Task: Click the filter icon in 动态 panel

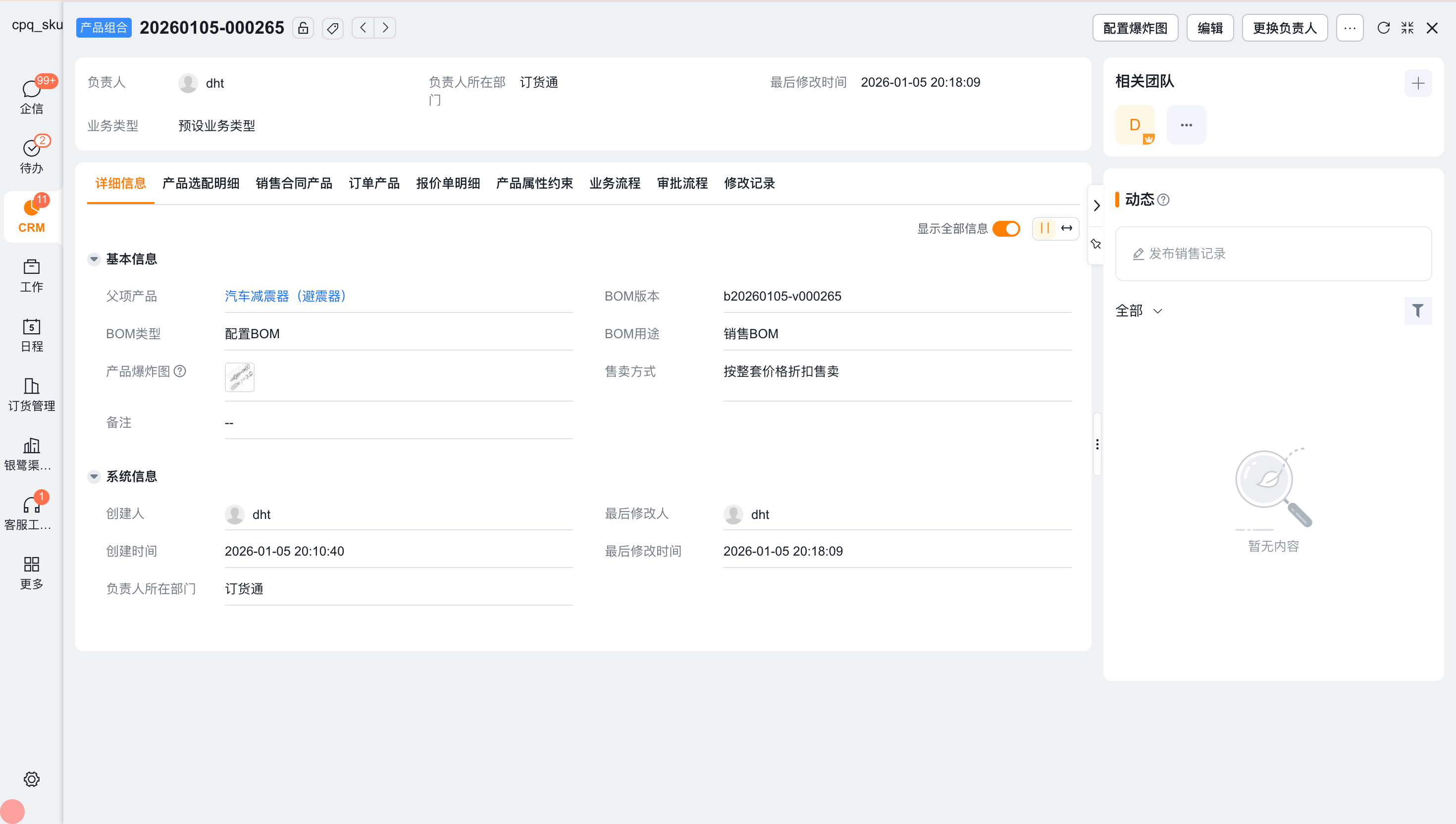Action: (1417, 310)
